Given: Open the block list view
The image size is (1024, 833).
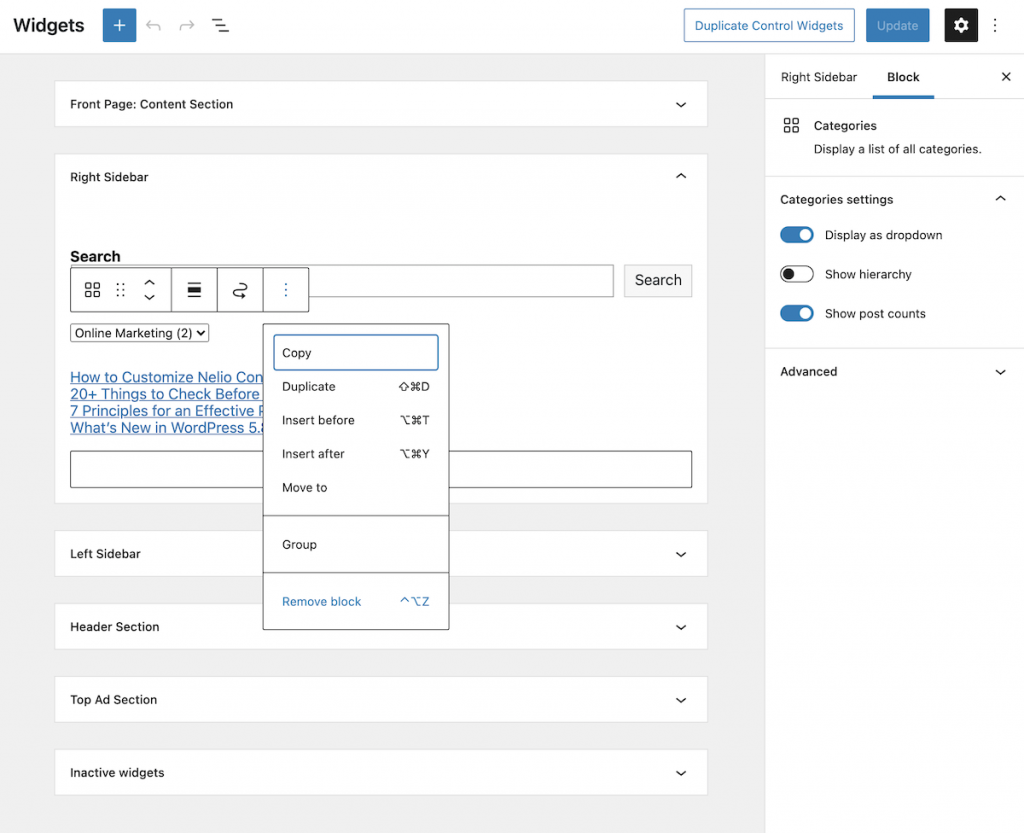Looking at the screenshot, I should (x=220, y=25).
